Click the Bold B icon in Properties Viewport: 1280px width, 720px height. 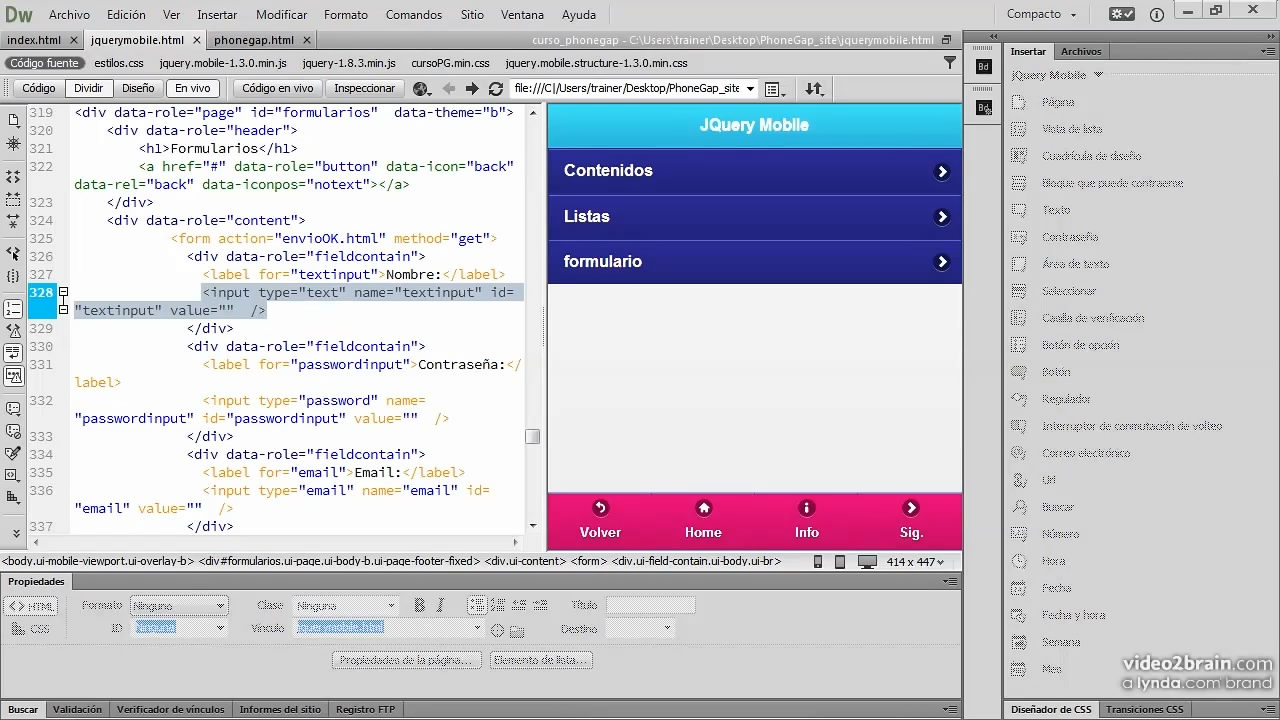click(420, 605)
